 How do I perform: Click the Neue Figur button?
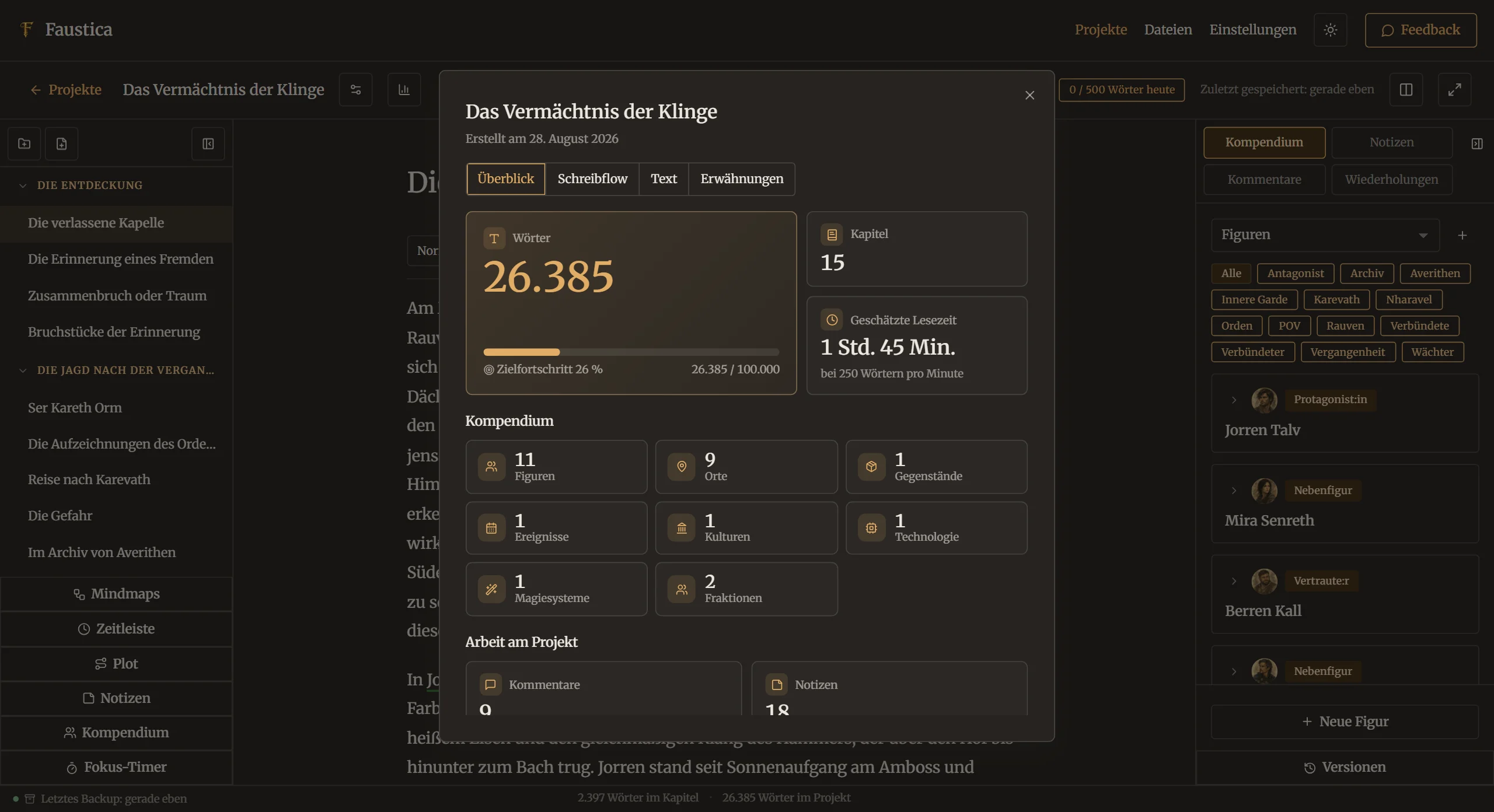pos(1345,722)
